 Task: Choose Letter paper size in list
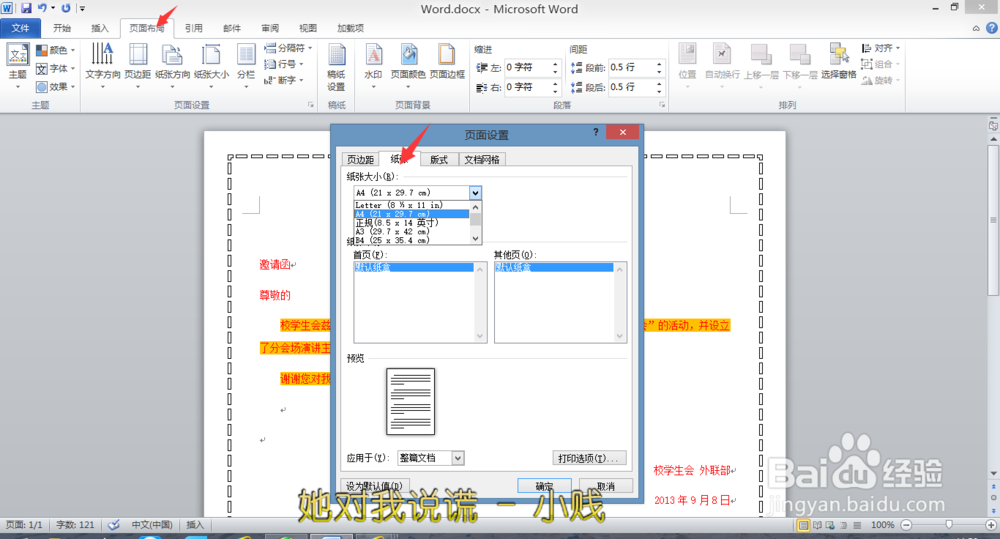click(x=411, y=205)
